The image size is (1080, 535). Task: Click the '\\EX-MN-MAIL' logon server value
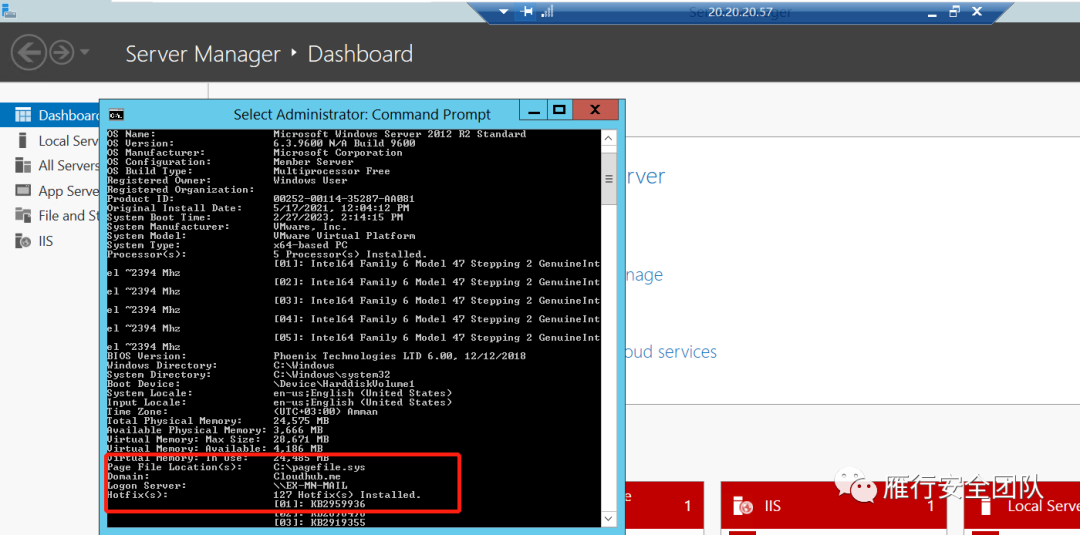(310, 485)
